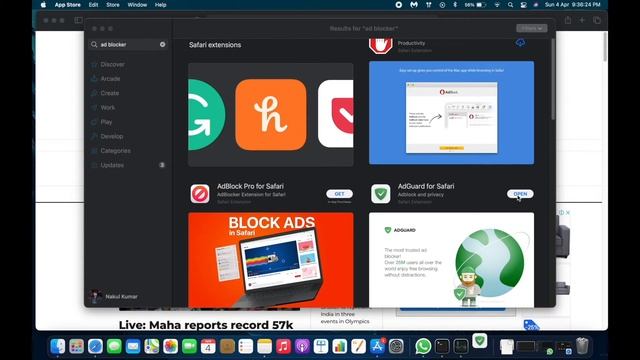Click the 'ad blocker' search field
640x360 pixels.
tap(128, 44)
